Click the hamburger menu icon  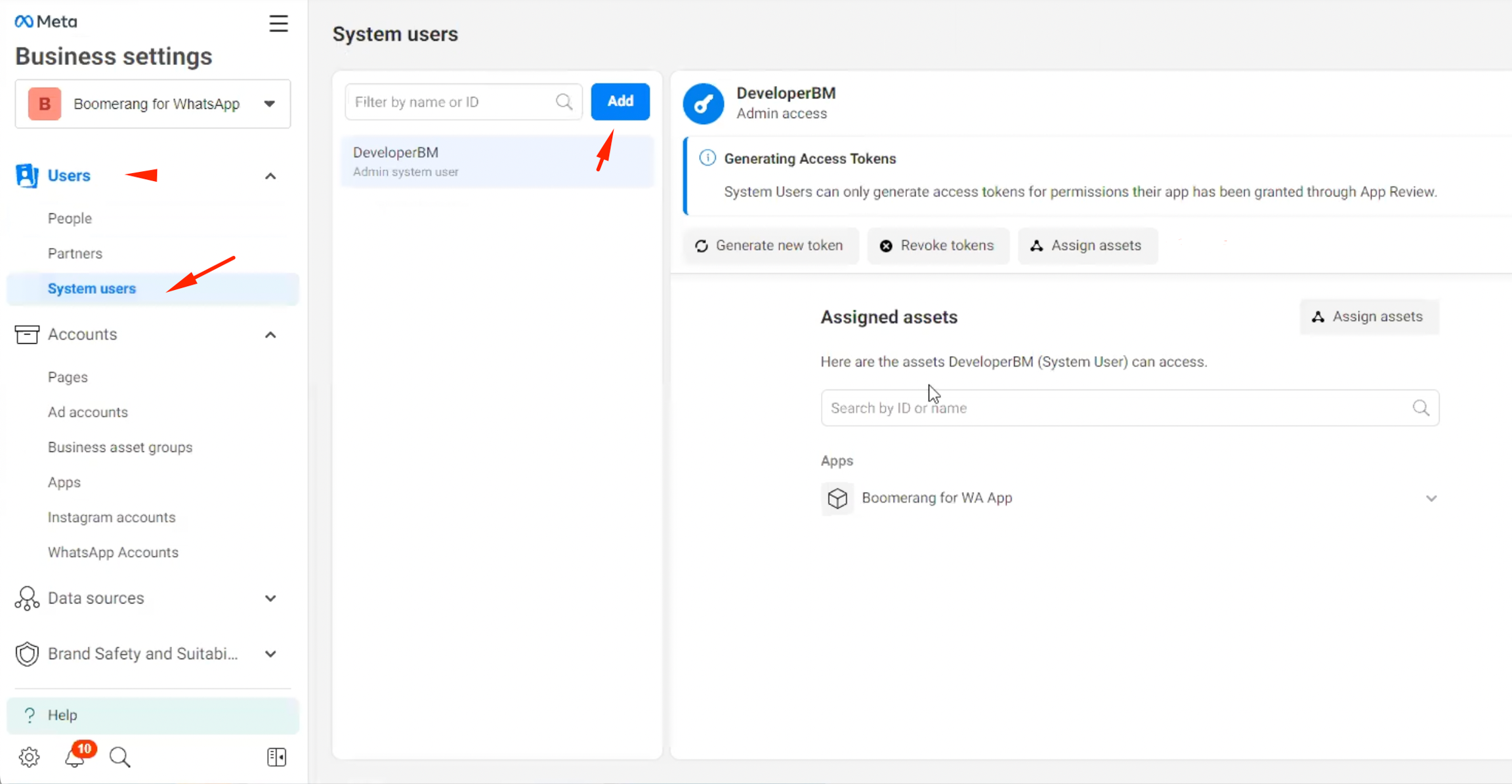coord(278,24)
